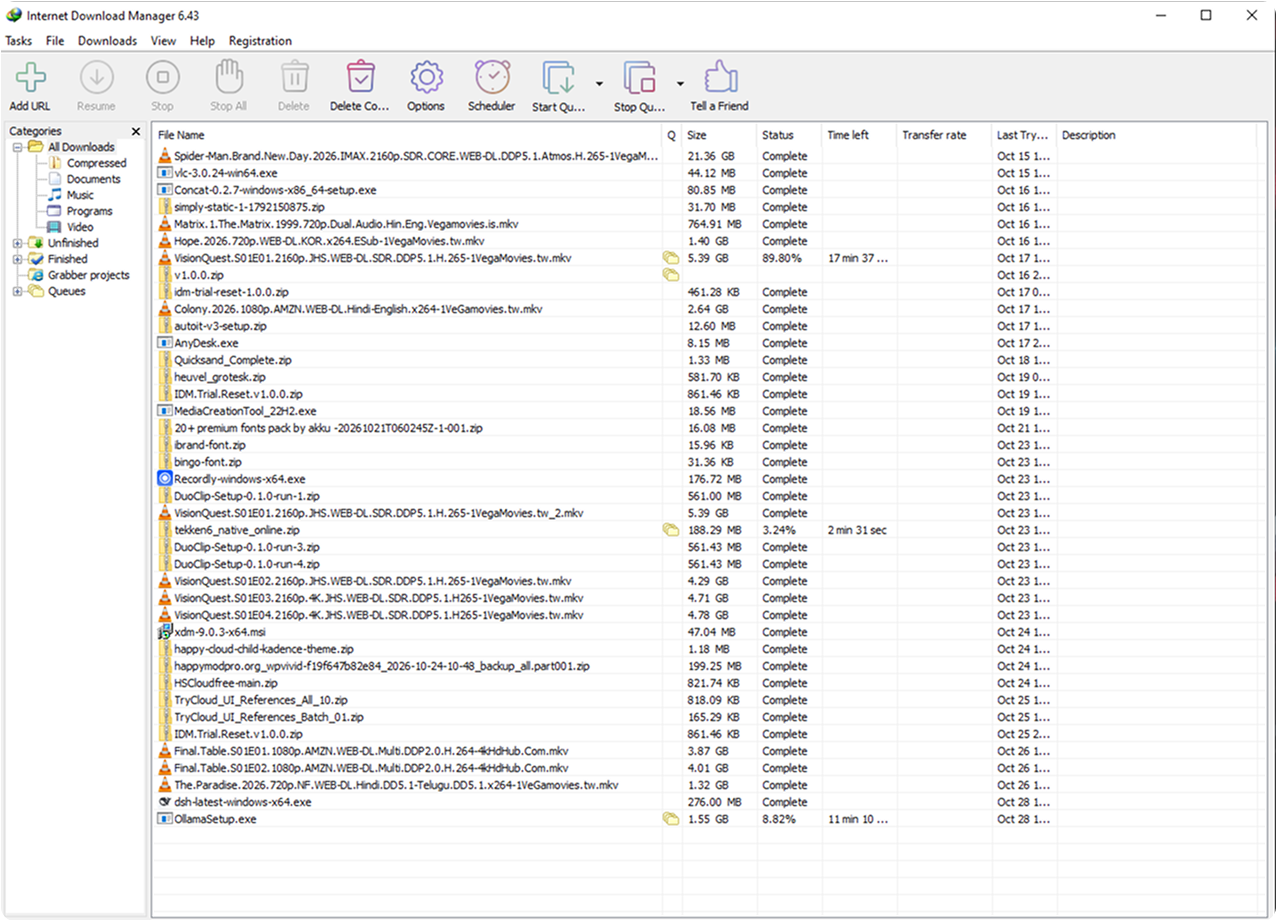This screenshot has width=1277, height=922.
Task: Open the View menu
Action: click(163, 41)
